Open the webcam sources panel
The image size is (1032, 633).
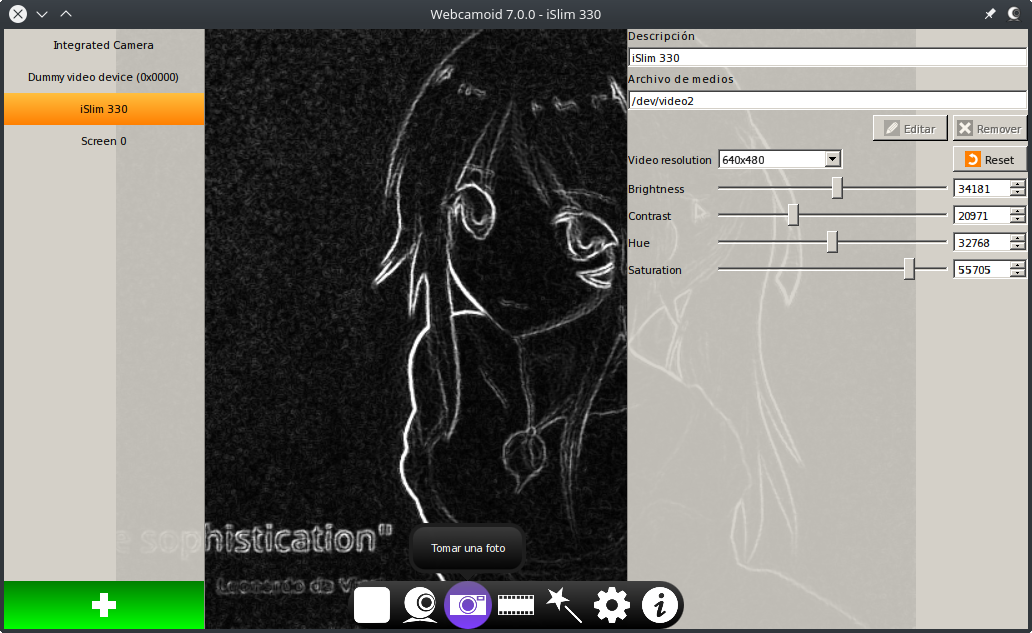click(x=420, y=604)
